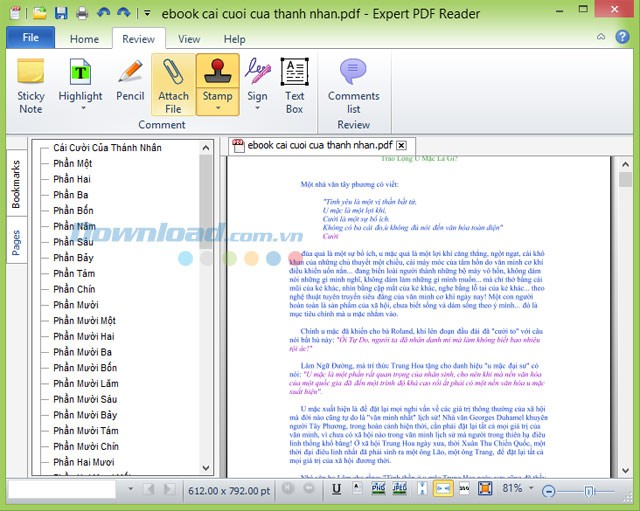This screenshot has height=511, width=640.
Task: Select the Pencil drawing tool
Action: click(130, 79)
